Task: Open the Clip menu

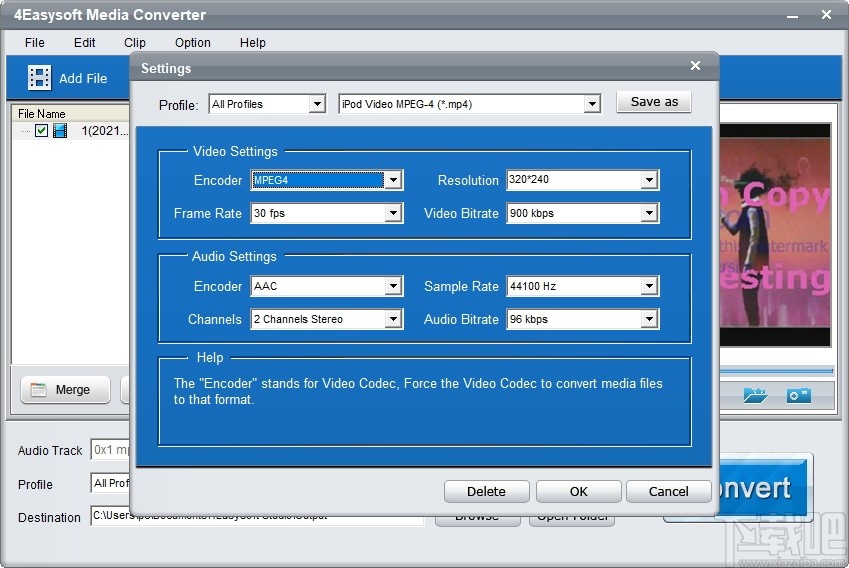Action: [x=135, y=43]
